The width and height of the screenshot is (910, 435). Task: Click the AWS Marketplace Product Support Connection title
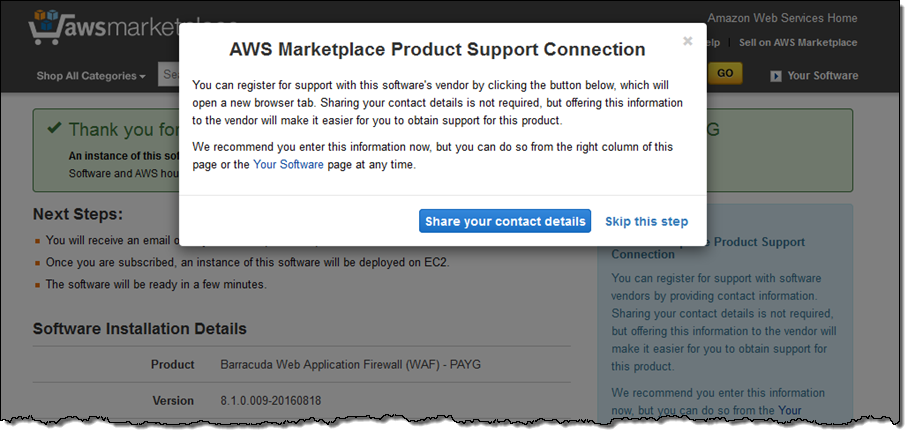point(437,49)
